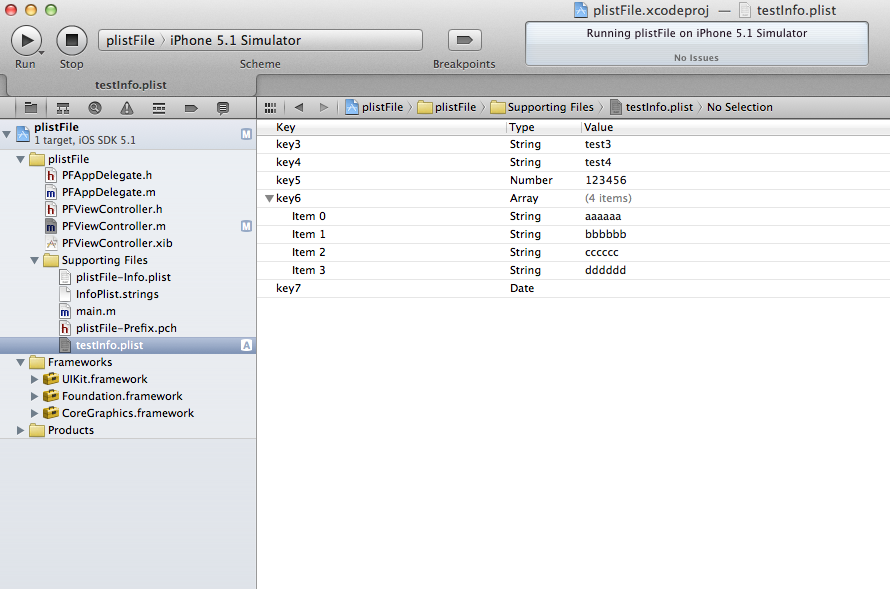The height and width of the screenshot is (589, 890).
Task: Expand UIKit.framework
Action: 34,379
